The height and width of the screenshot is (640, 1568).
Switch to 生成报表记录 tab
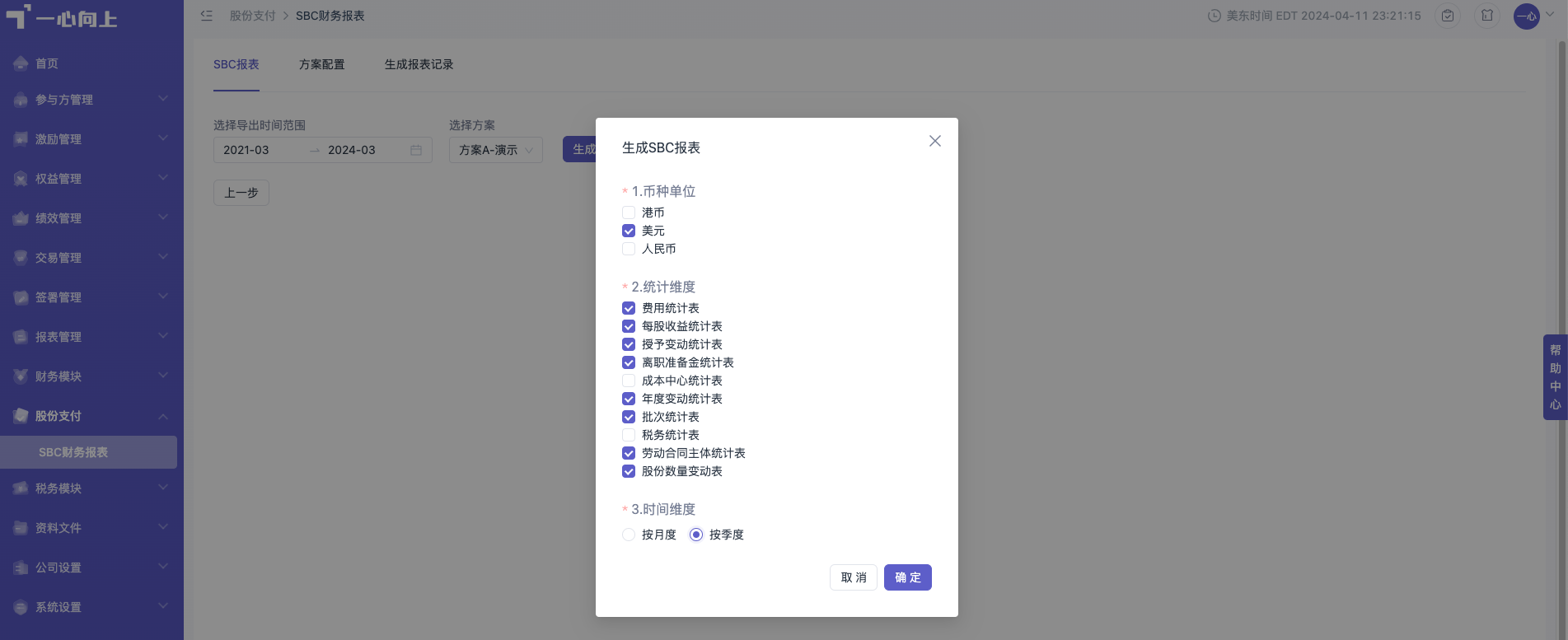419,64
